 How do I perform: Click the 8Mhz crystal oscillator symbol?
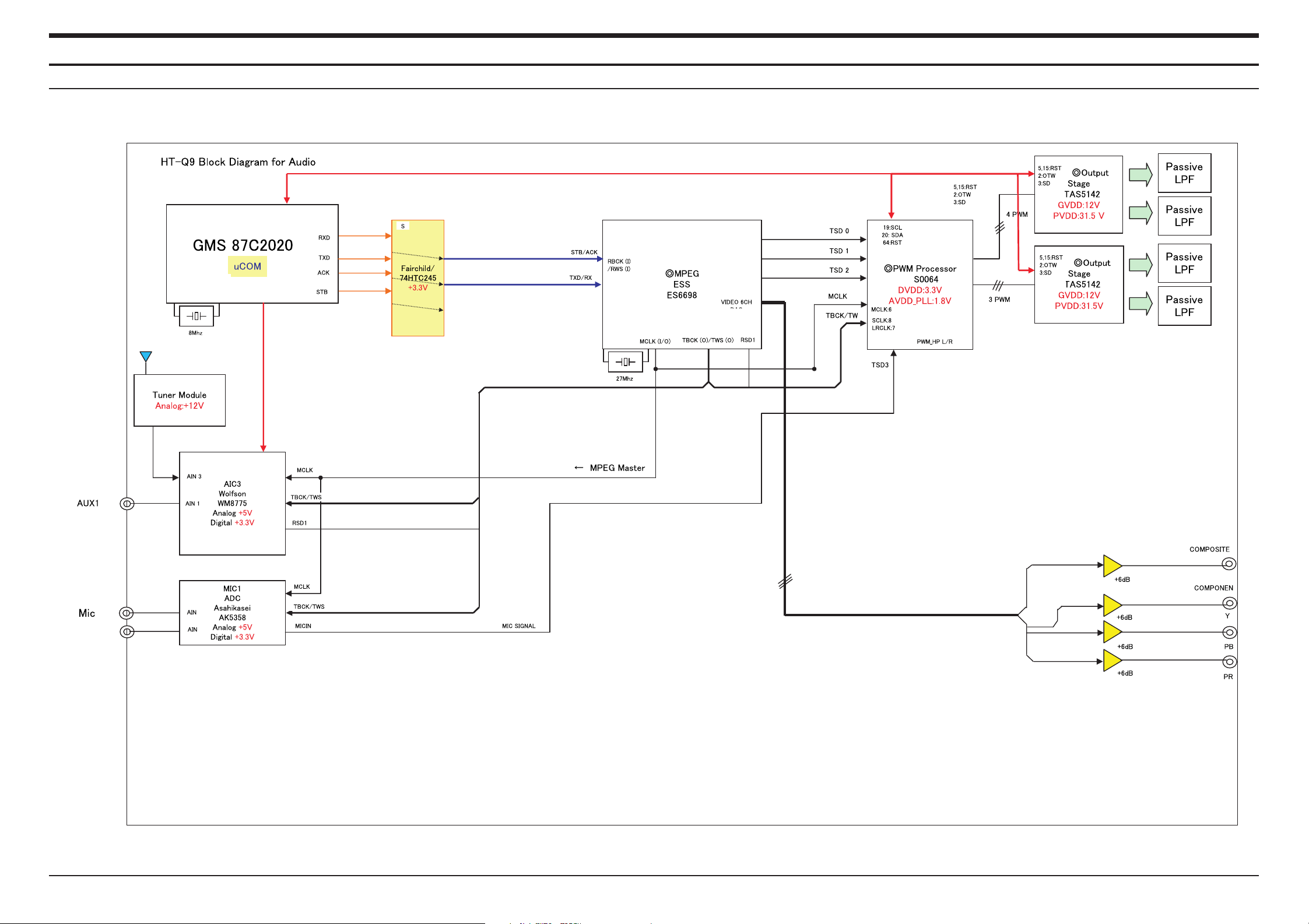click(196, 316)
